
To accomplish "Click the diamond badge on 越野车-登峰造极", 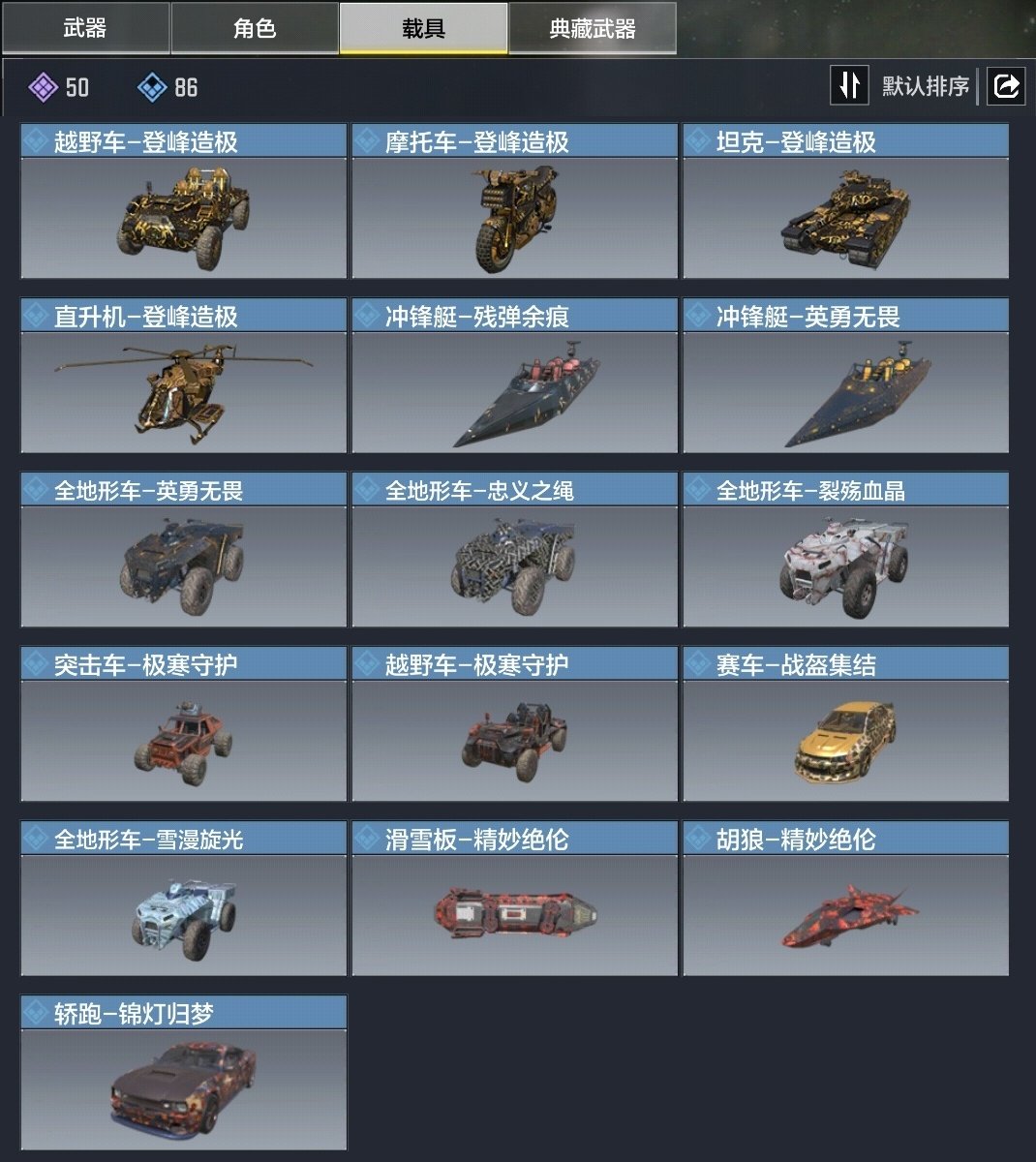I will click(x=37, y=141).
